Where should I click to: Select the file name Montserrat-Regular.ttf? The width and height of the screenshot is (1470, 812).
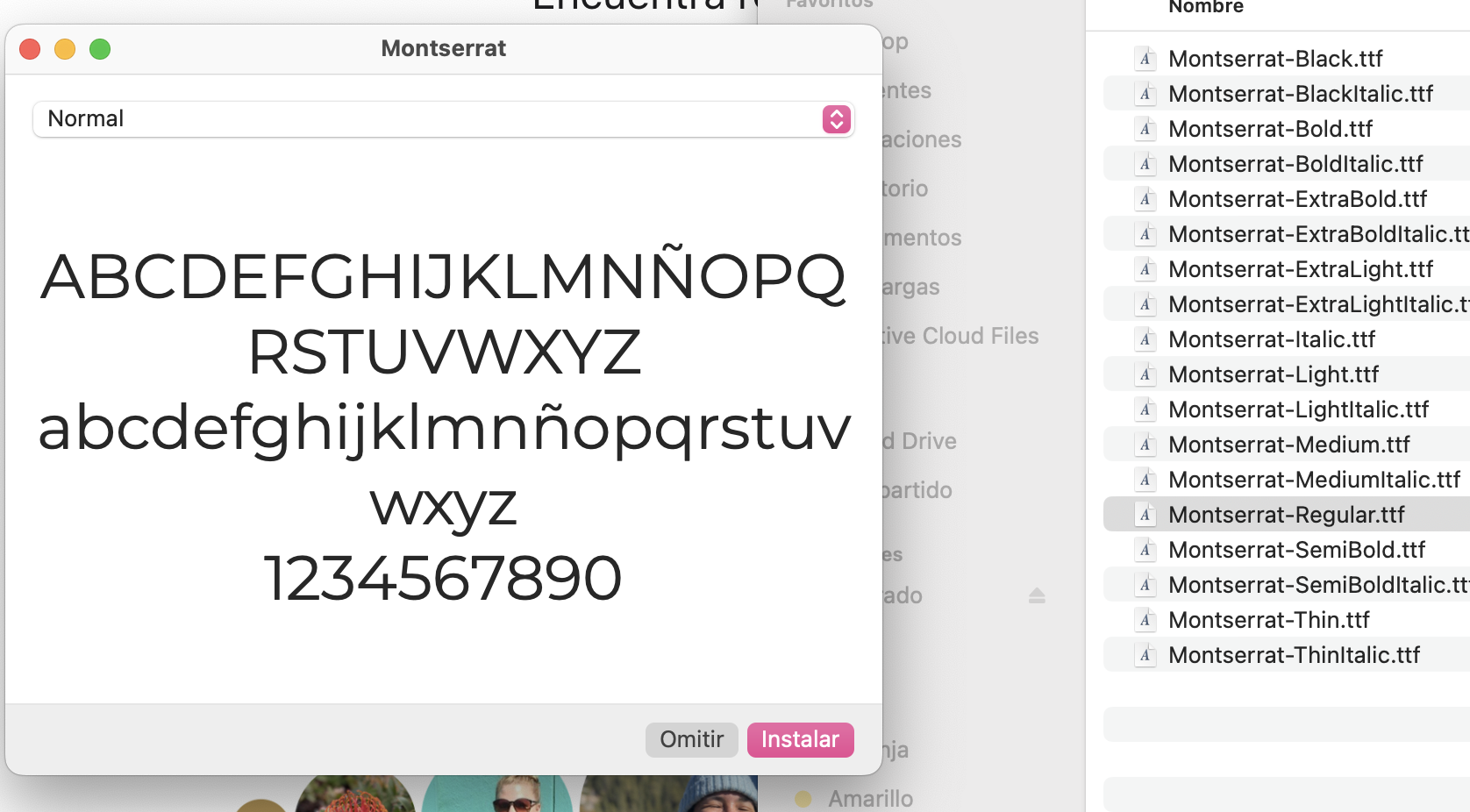point(1287,515)
